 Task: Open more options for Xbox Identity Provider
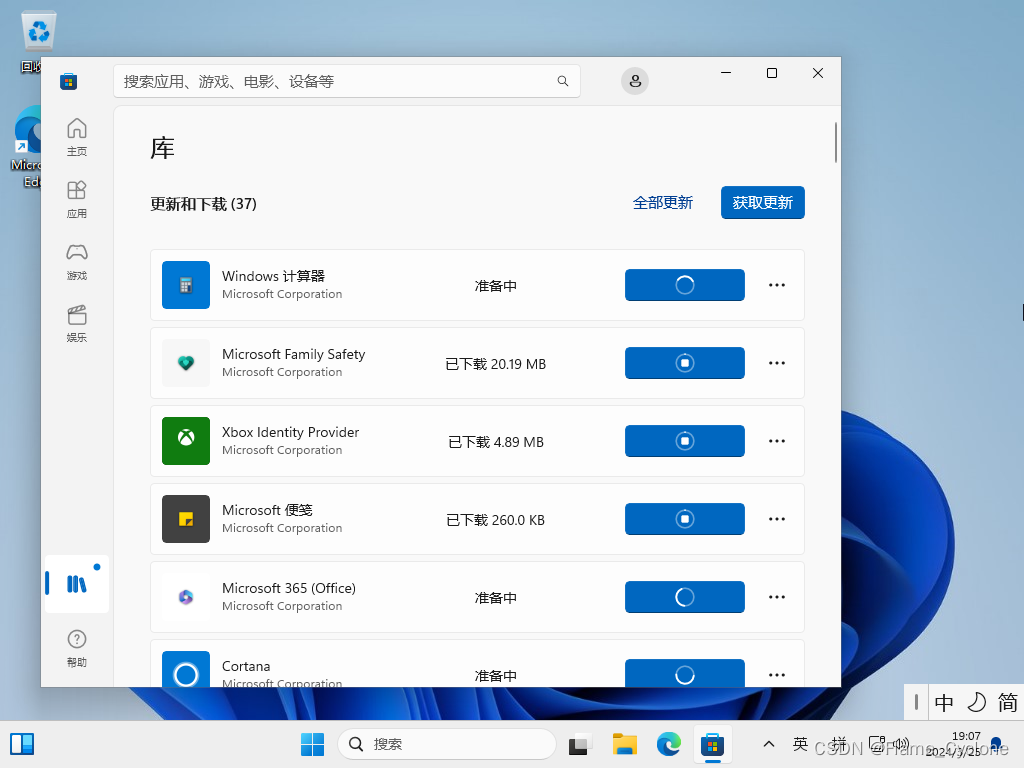coord(776,441)
